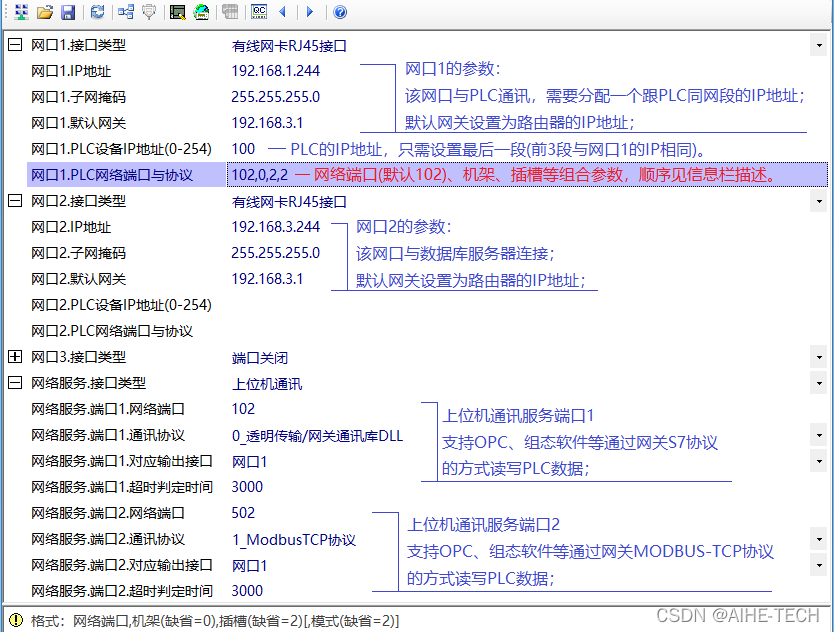Click 网口1 value in 端口1.对应输出接口 row

click(x=249, y=462)
